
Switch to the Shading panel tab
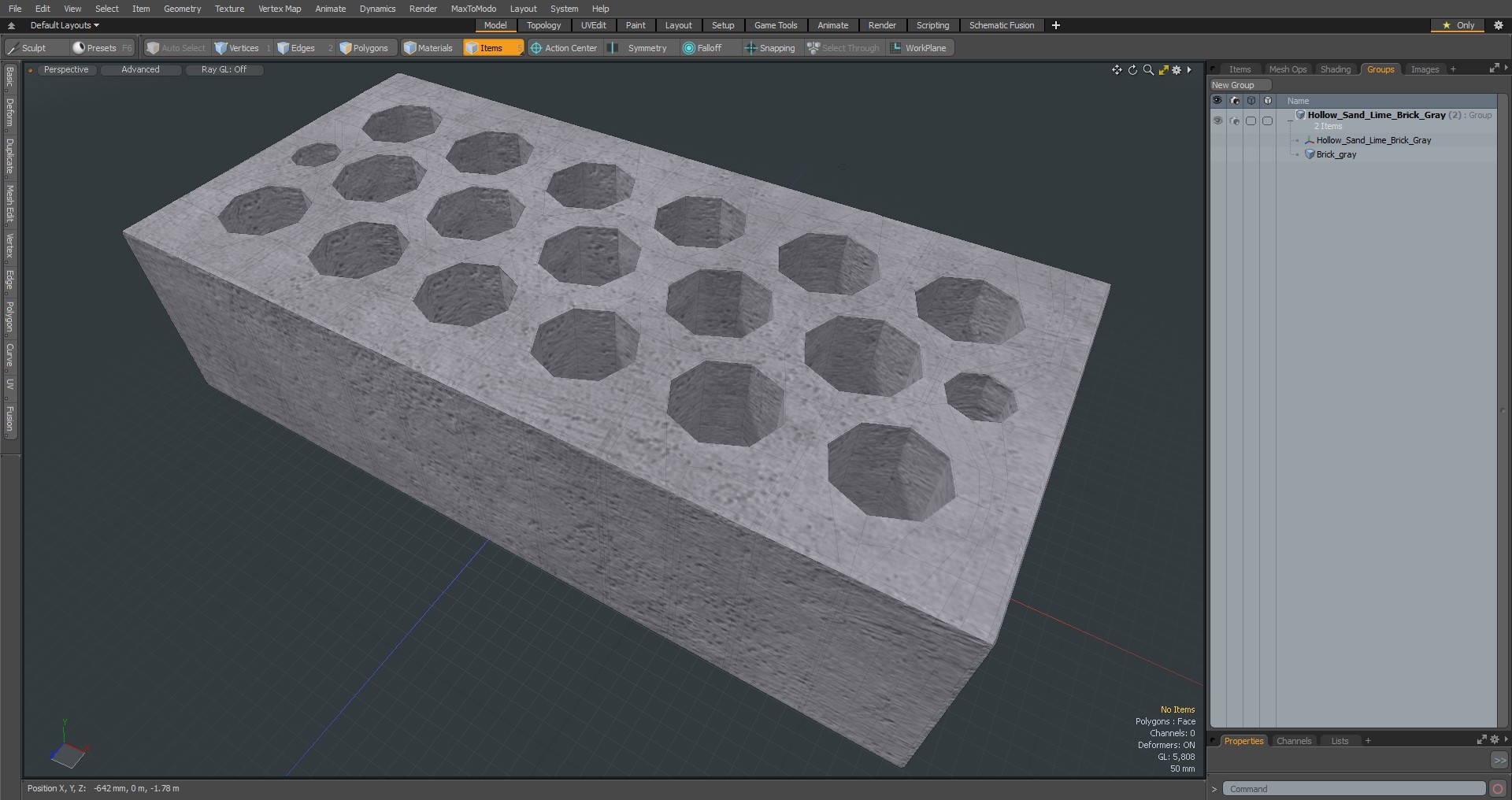1335,69
